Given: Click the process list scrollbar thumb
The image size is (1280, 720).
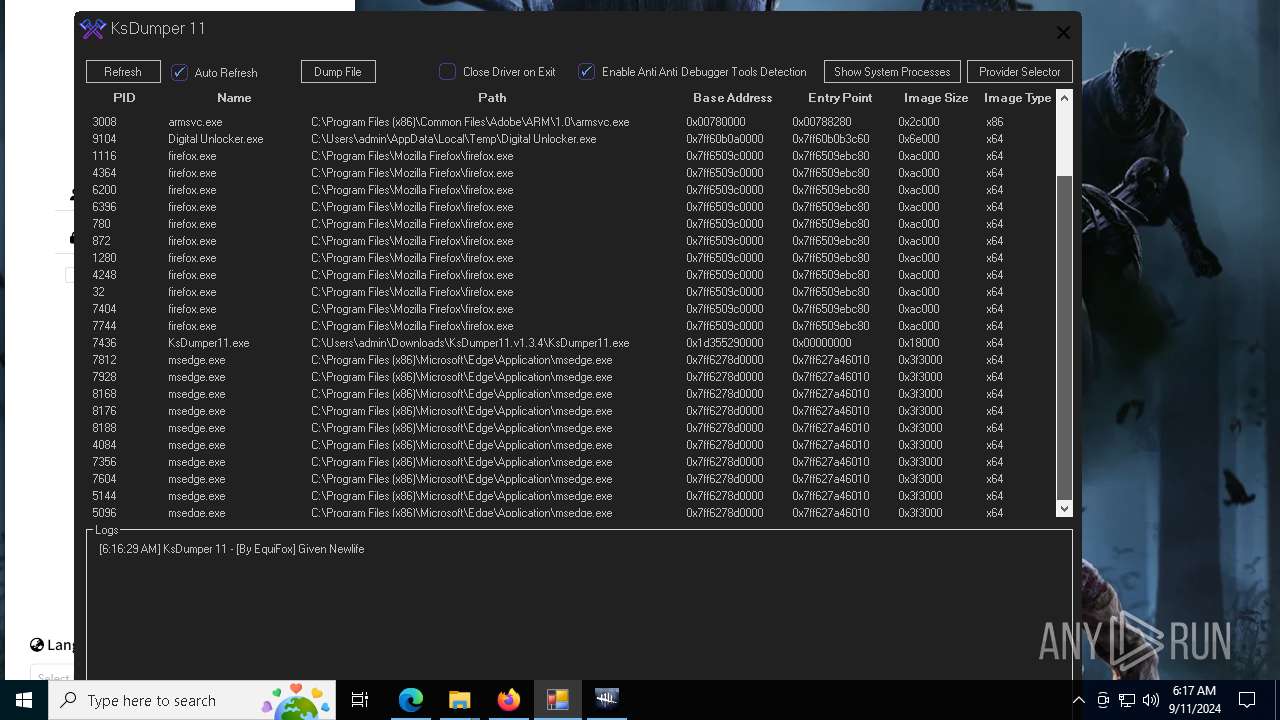Looking at the screenshot, I should pyautogui.click(x=1064, y=338).
